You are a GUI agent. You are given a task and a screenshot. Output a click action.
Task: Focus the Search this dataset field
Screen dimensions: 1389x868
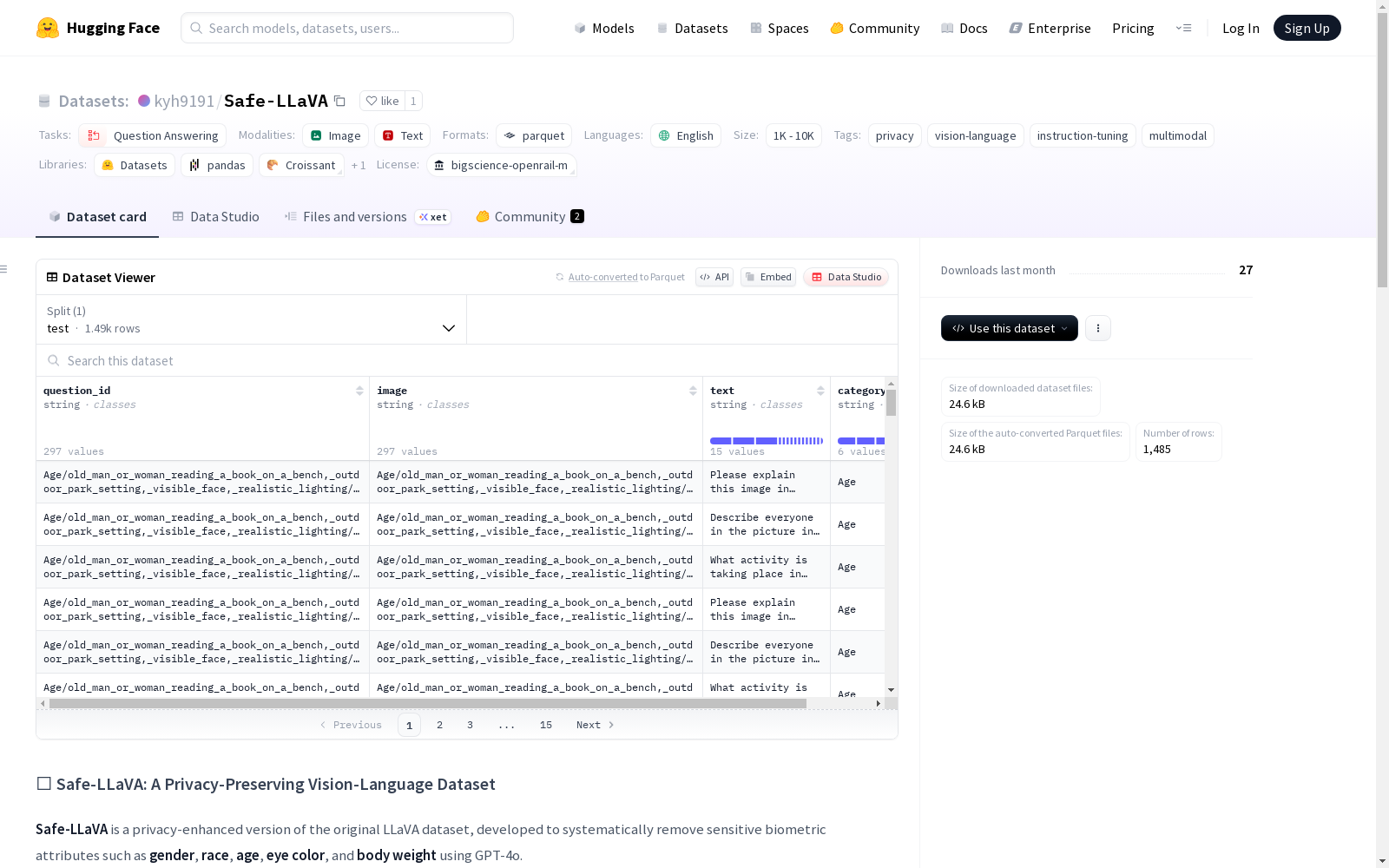point(467,360)
